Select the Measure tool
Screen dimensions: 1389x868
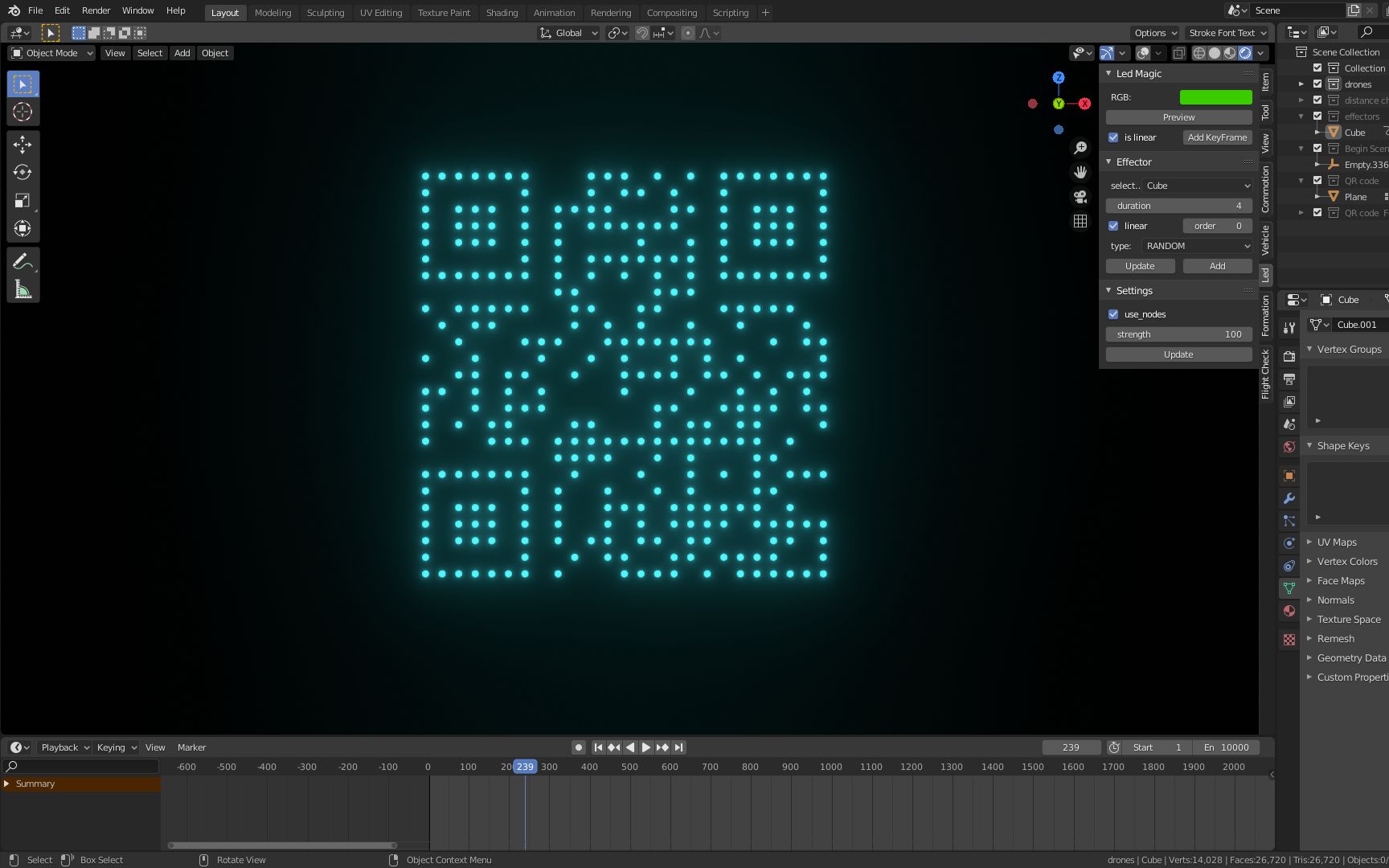click(23, 289)
